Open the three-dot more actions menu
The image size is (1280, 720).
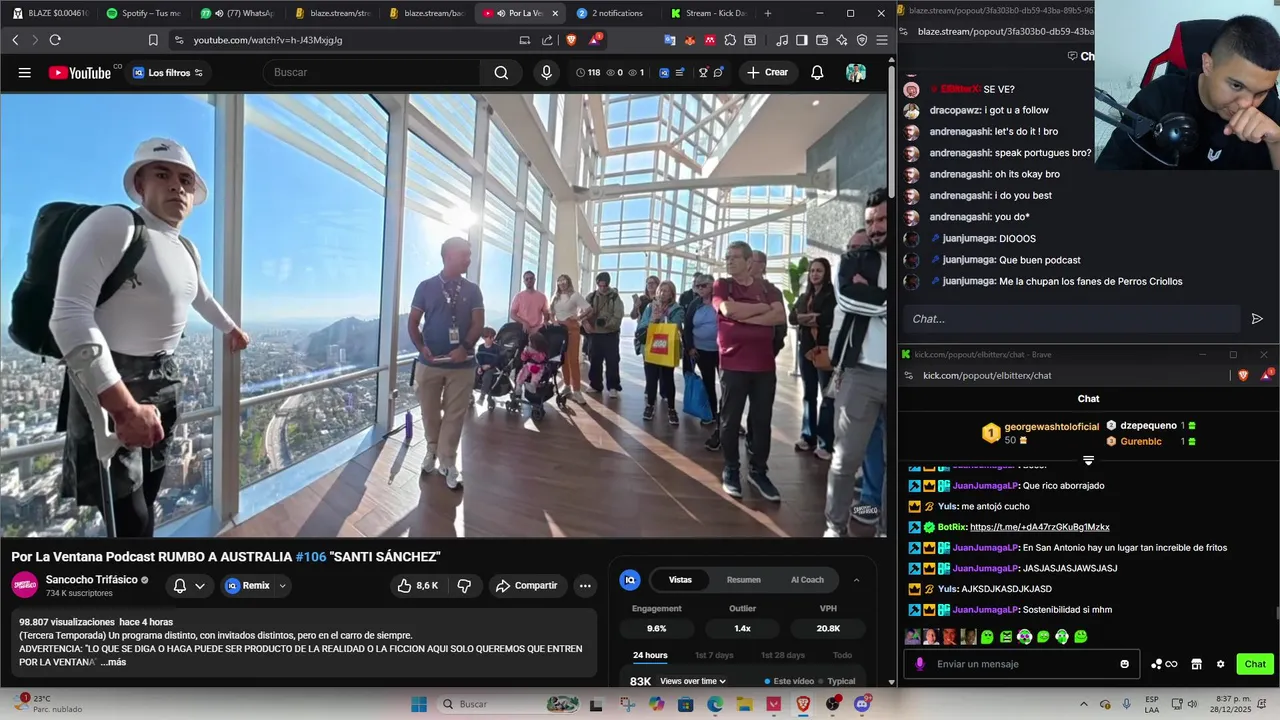[x=585, y=586]
